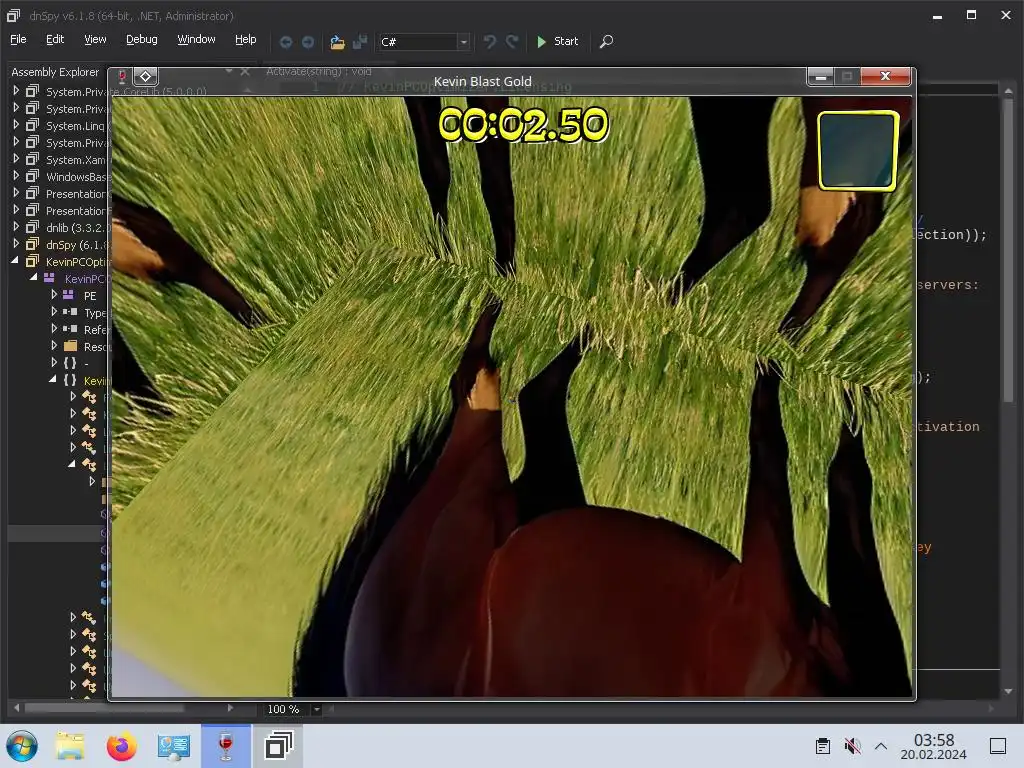The image size is (1024, 768).
Task: Open the Edit menu
Action: point(55,39)
